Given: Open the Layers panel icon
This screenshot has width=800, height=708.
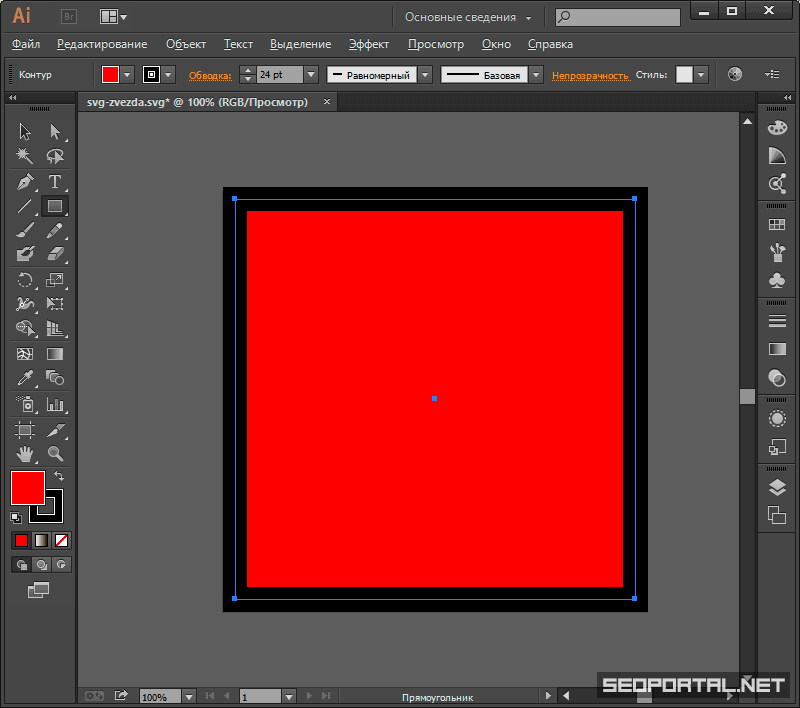Looking at the screenshot, I should tap(777, 487).
